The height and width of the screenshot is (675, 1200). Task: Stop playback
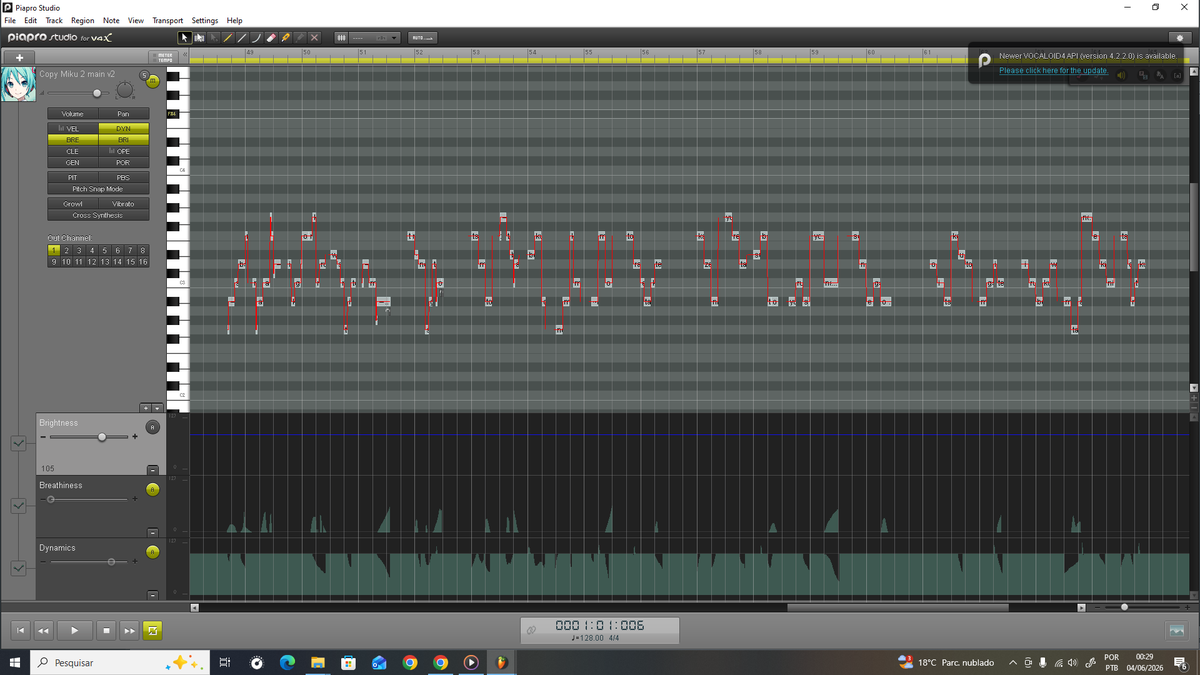(107, 630)
